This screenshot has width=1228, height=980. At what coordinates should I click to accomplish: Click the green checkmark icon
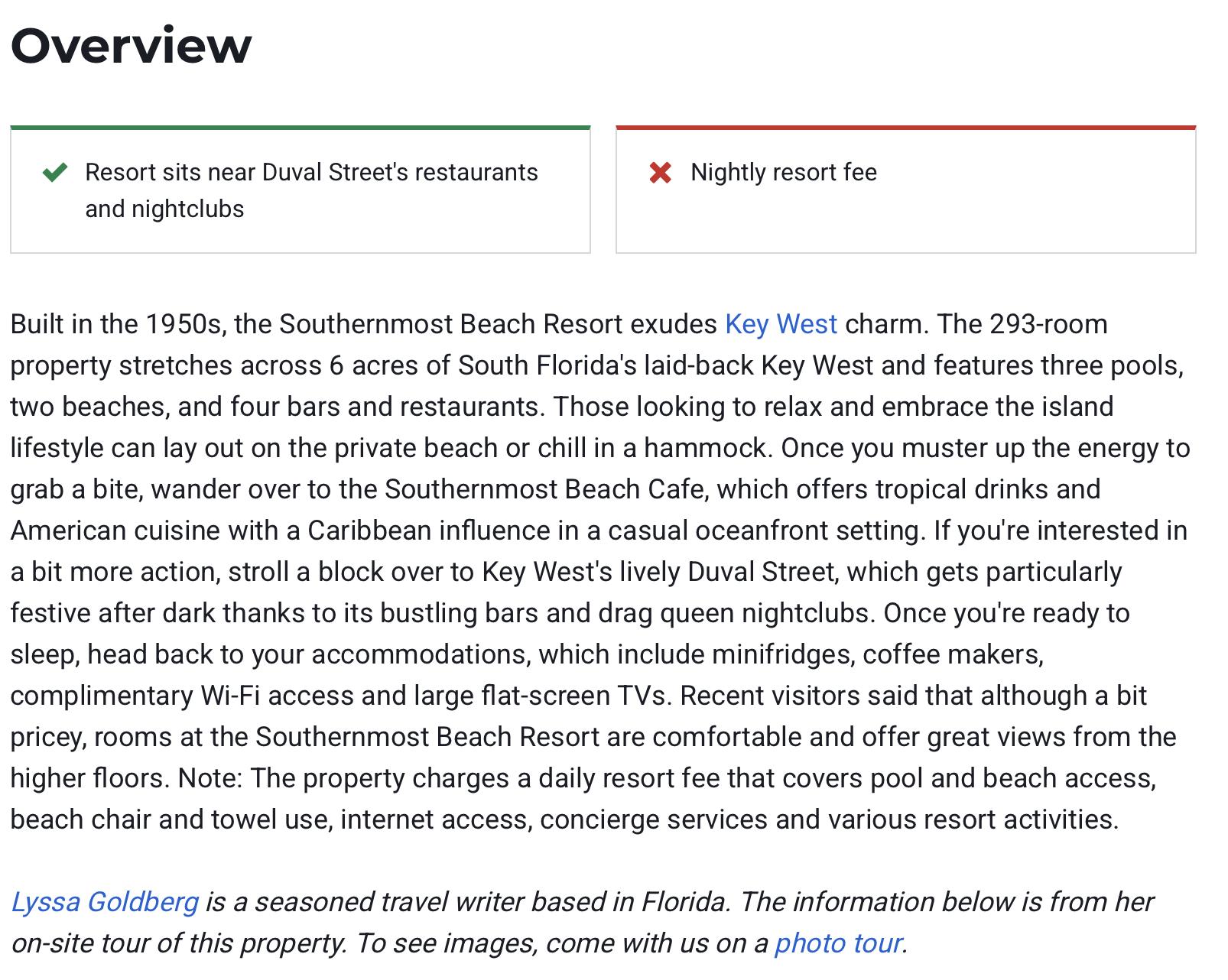55,172
